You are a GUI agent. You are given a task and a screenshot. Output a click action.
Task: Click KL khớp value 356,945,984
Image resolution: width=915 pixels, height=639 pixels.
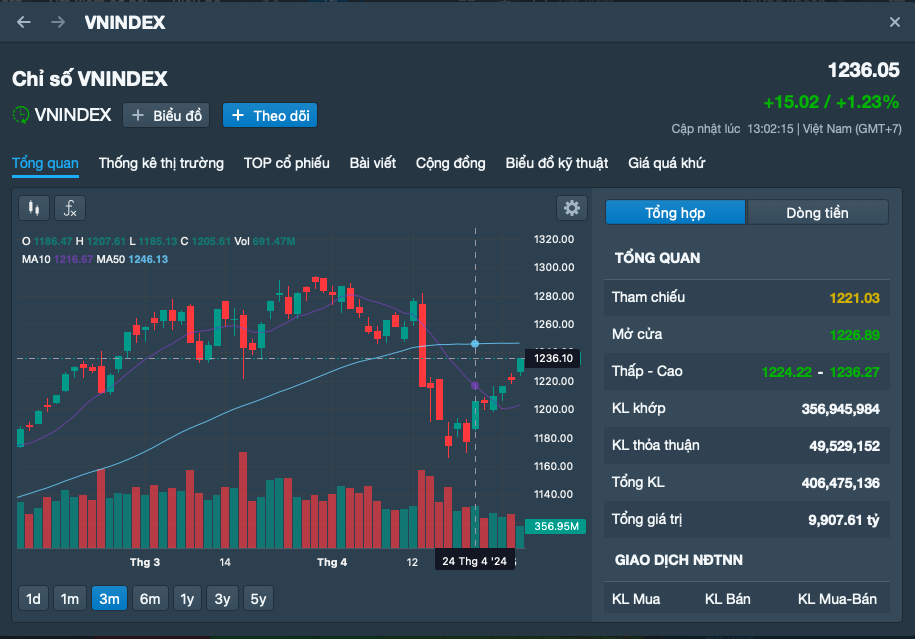840,409
